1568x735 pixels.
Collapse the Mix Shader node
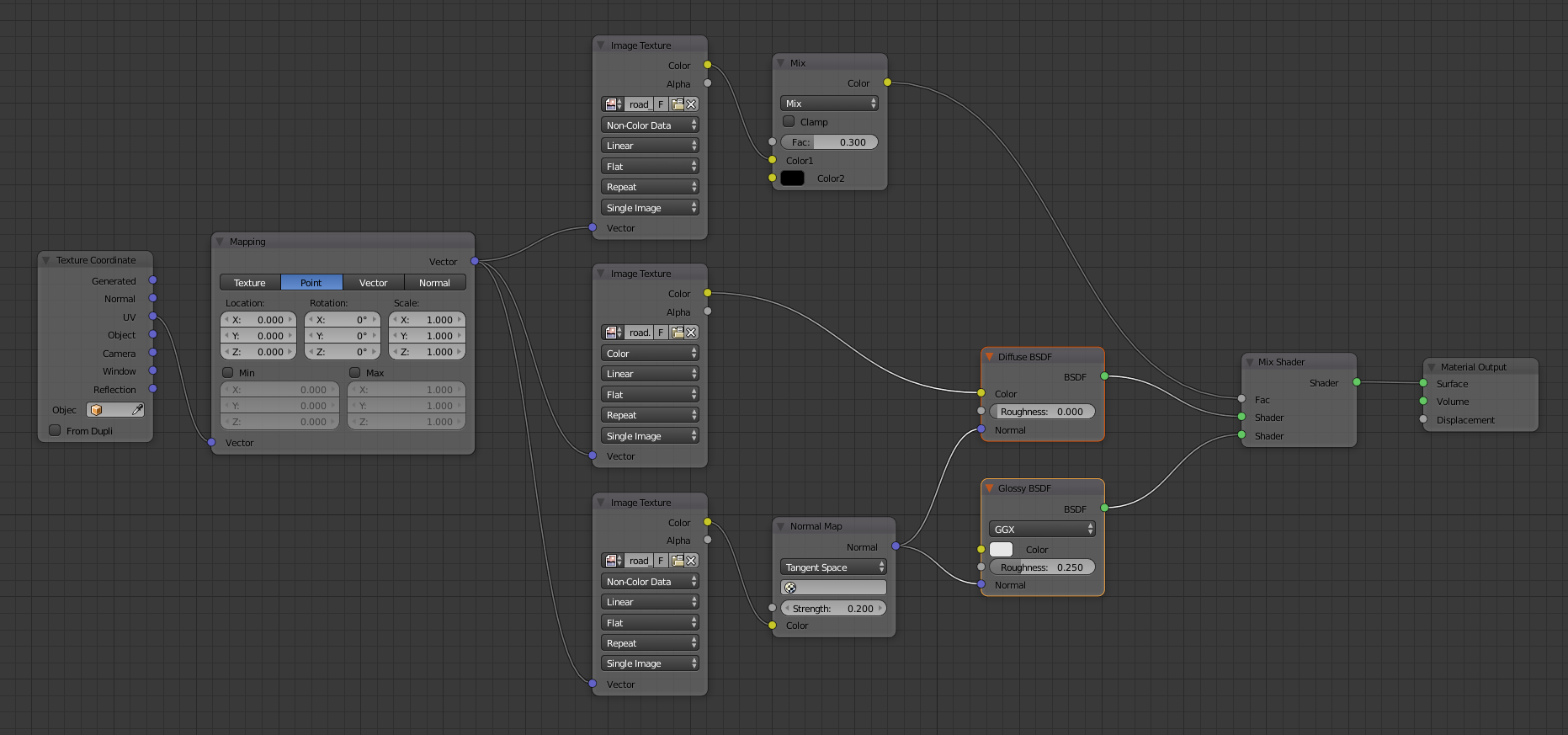coord(1249,362)
